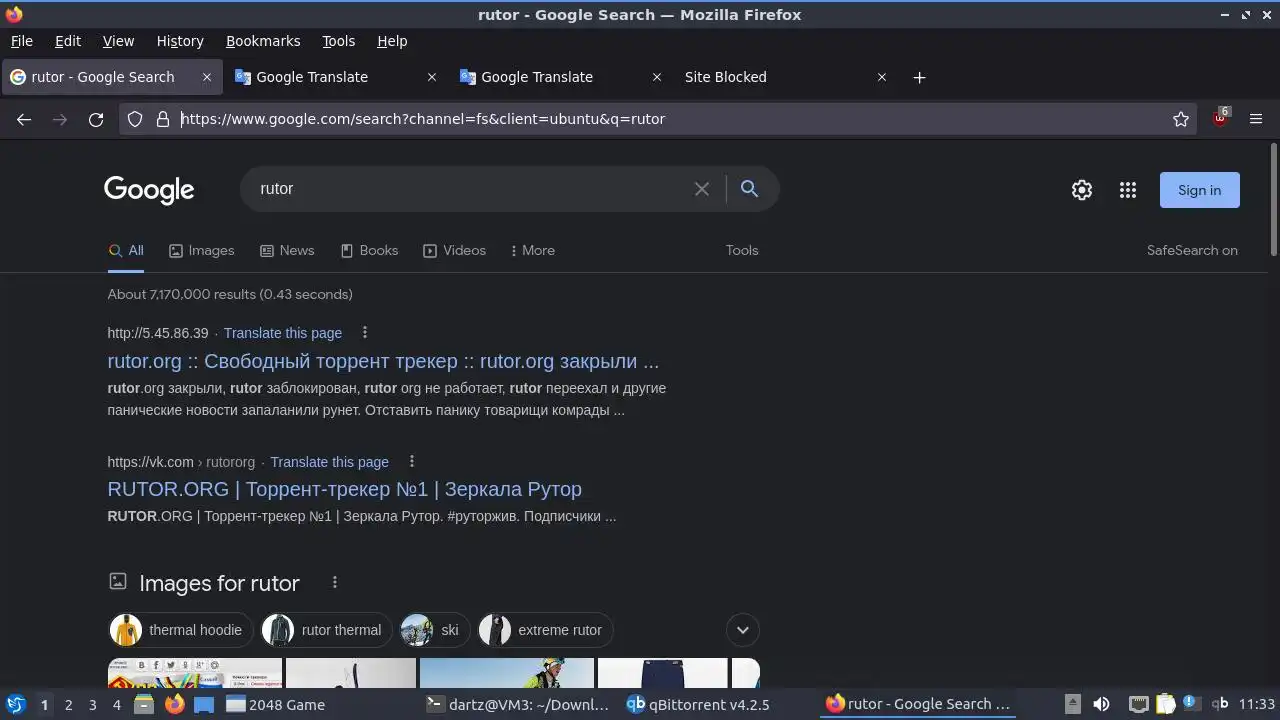Launch Firefox from the taskbar quick launch
This screenshot has width=1280, height=720.
coord(174,705)
